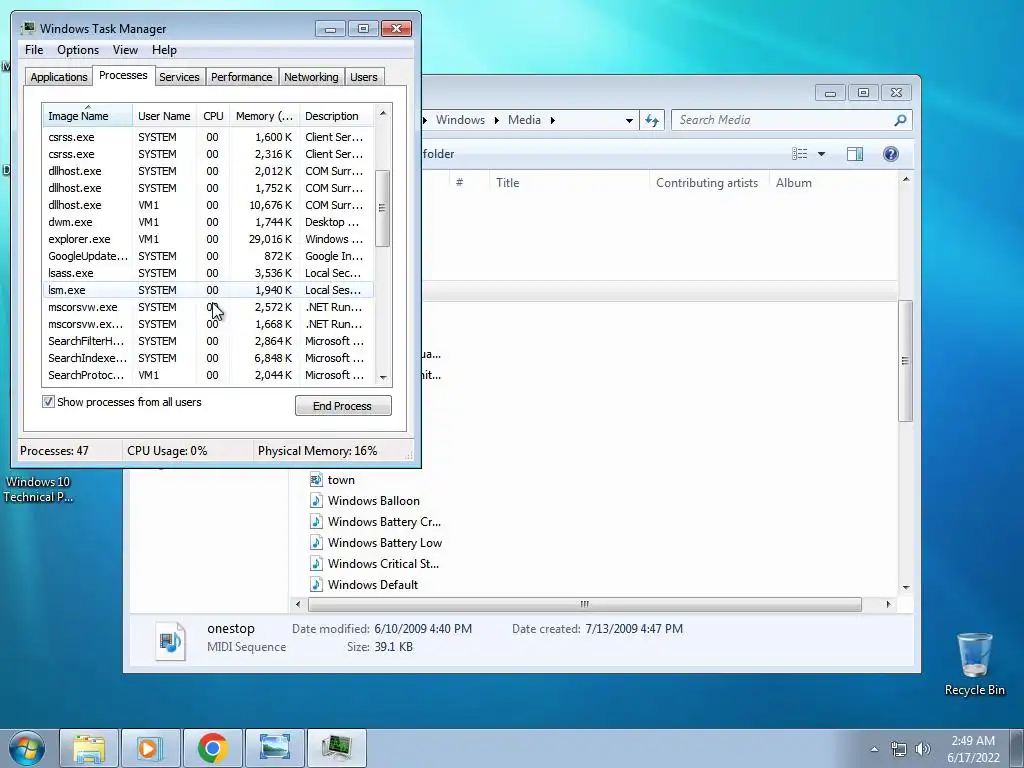The width and height of the screenshot is (1024, 768).
Task: Select the dwm.exe process row
Action: click(208, 222)
